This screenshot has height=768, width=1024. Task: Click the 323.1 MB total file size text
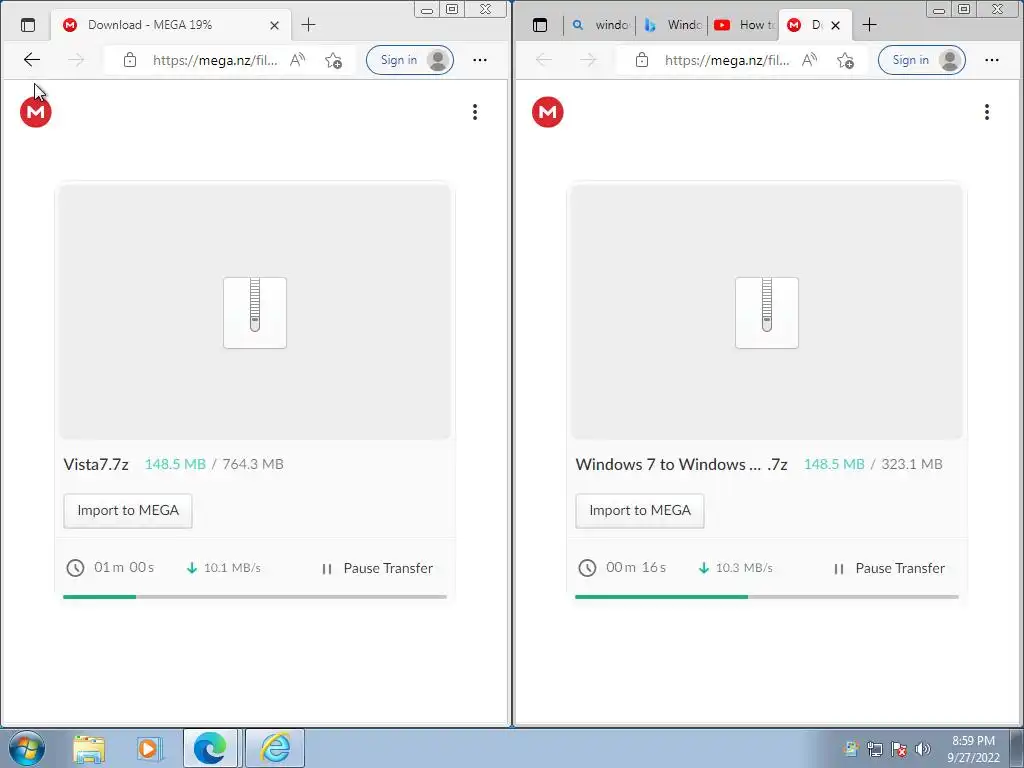point(912,464)
